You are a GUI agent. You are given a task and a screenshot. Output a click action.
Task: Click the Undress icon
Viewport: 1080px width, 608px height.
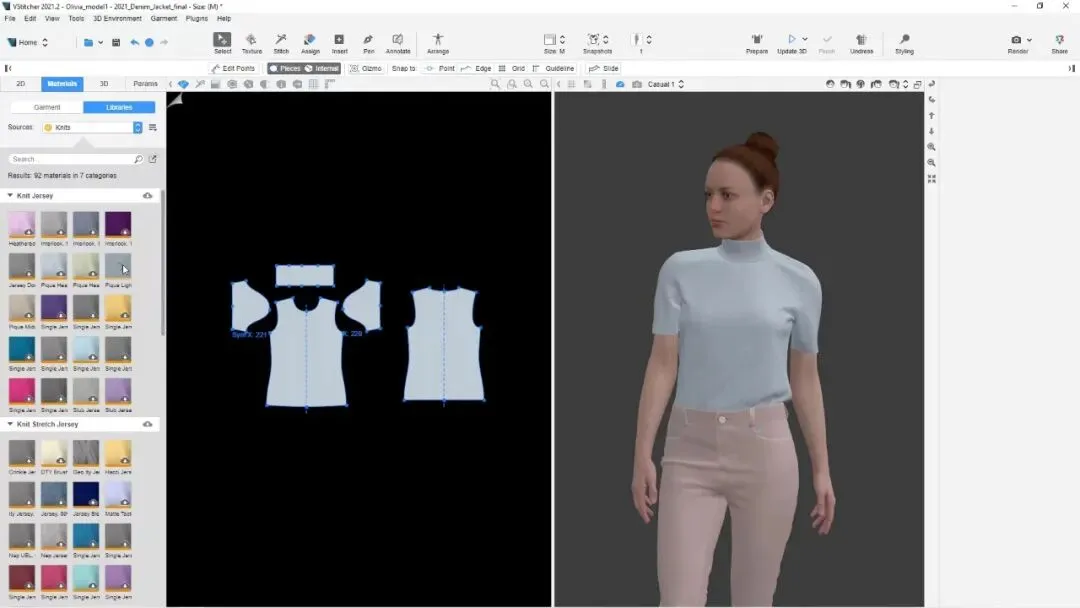click(861, 42)
